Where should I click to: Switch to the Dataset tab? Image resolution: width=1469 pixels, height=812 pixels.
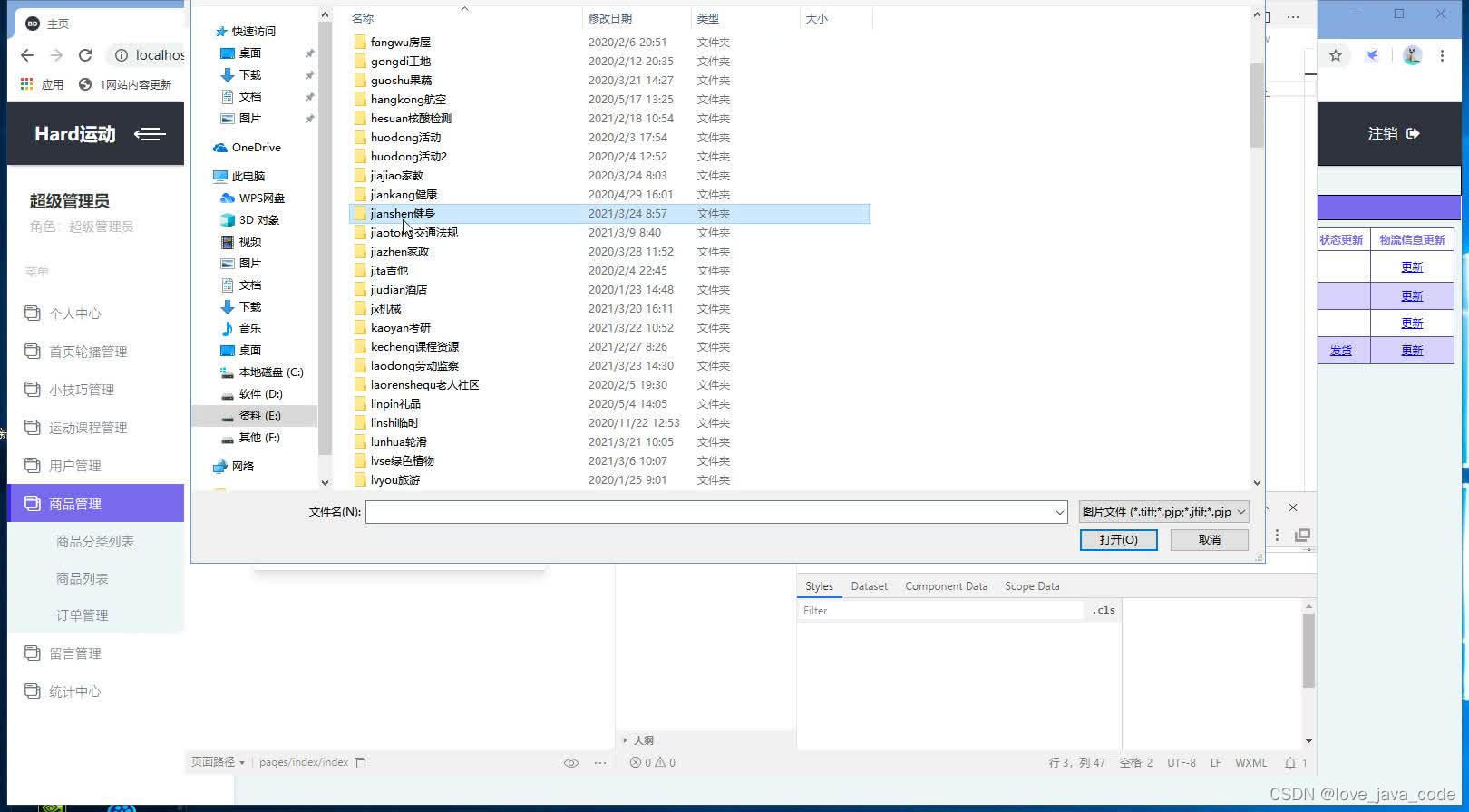click(x=869, y=586)
